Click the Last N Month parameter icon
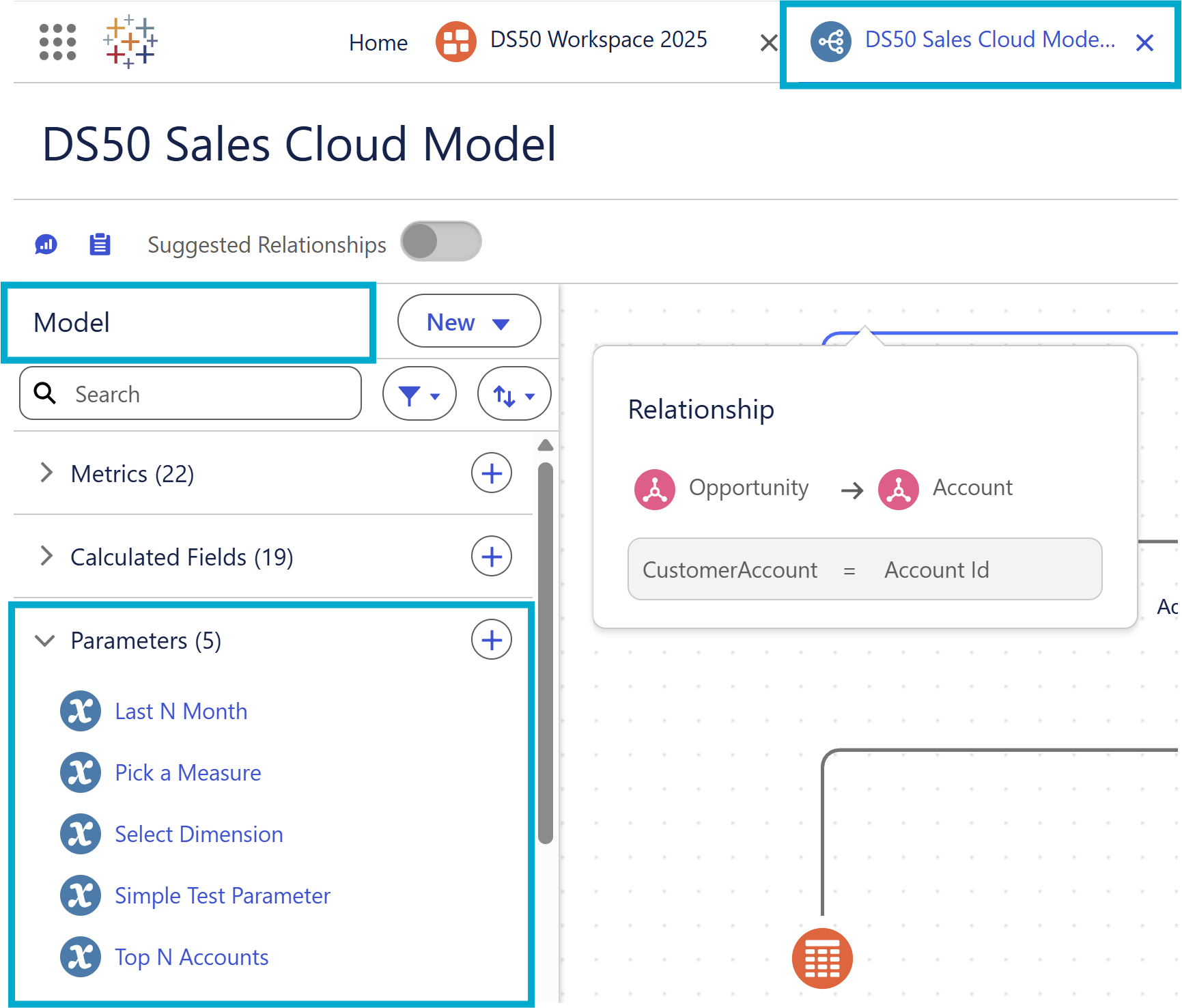The image size is (1182, 1008). point(81,711)
